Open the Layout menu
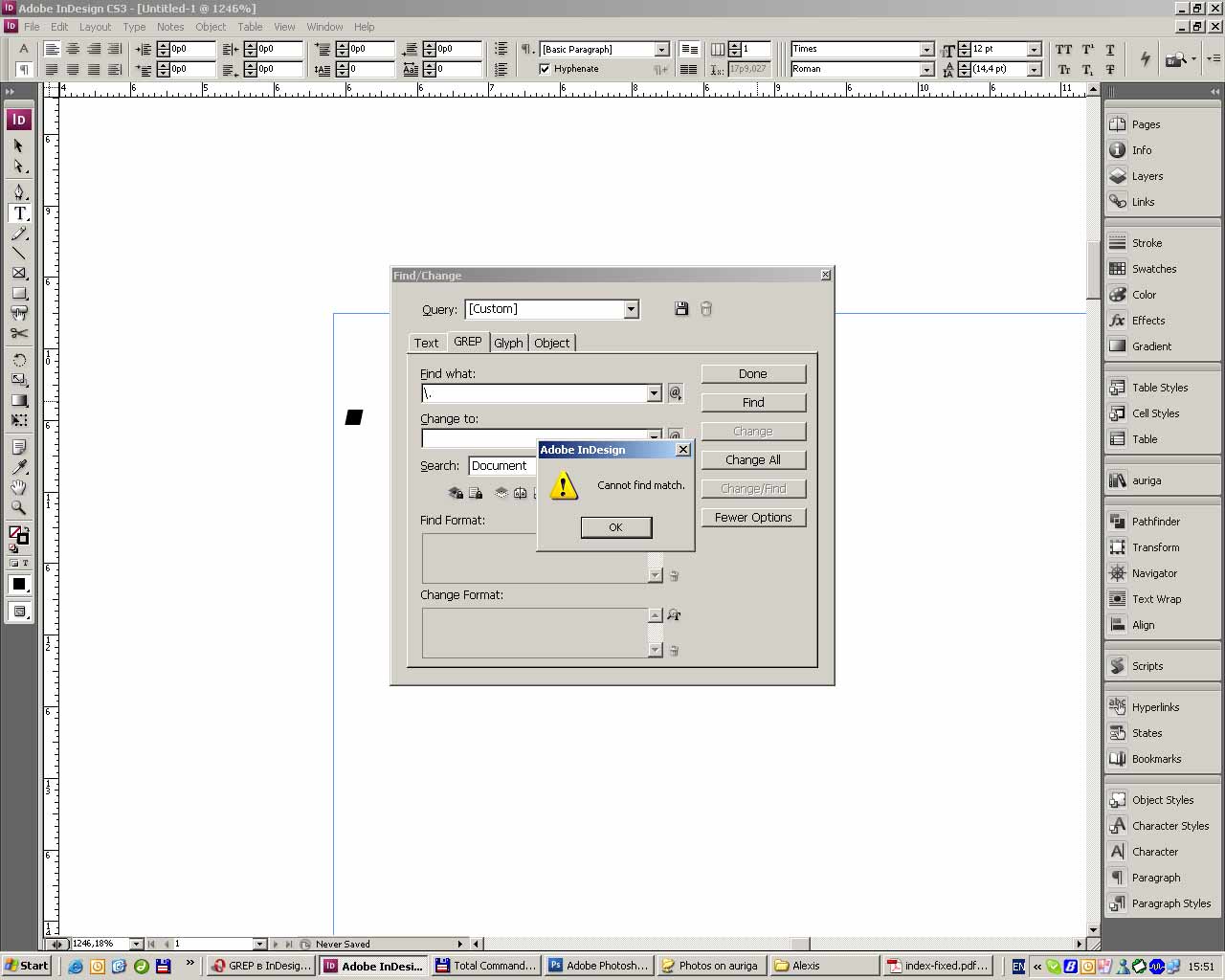 [x=95, y=27]
